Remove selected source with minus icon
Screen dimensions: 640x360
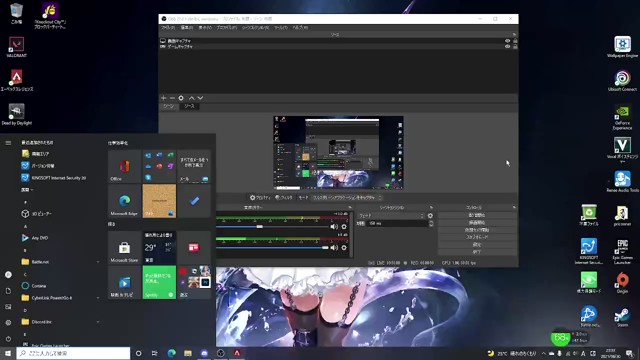pyautogui.click(x=172, y=98)
